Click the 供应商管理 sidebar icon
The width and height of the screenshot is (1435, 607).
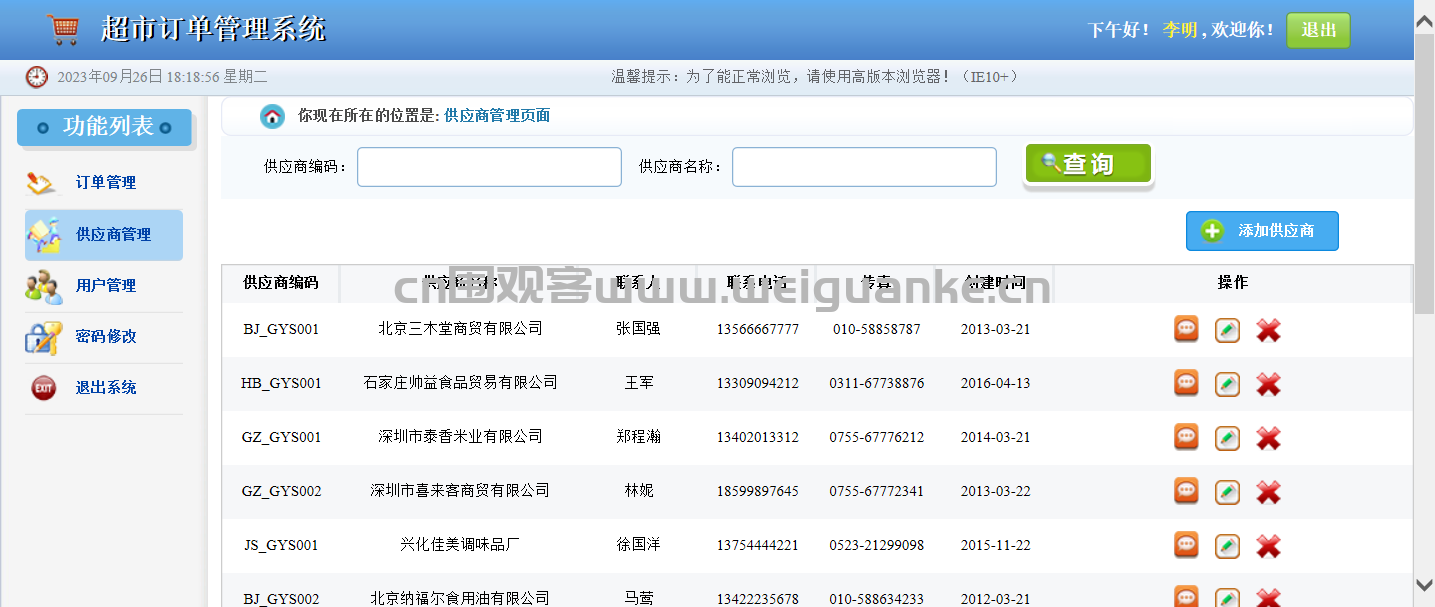click(44, 235)
